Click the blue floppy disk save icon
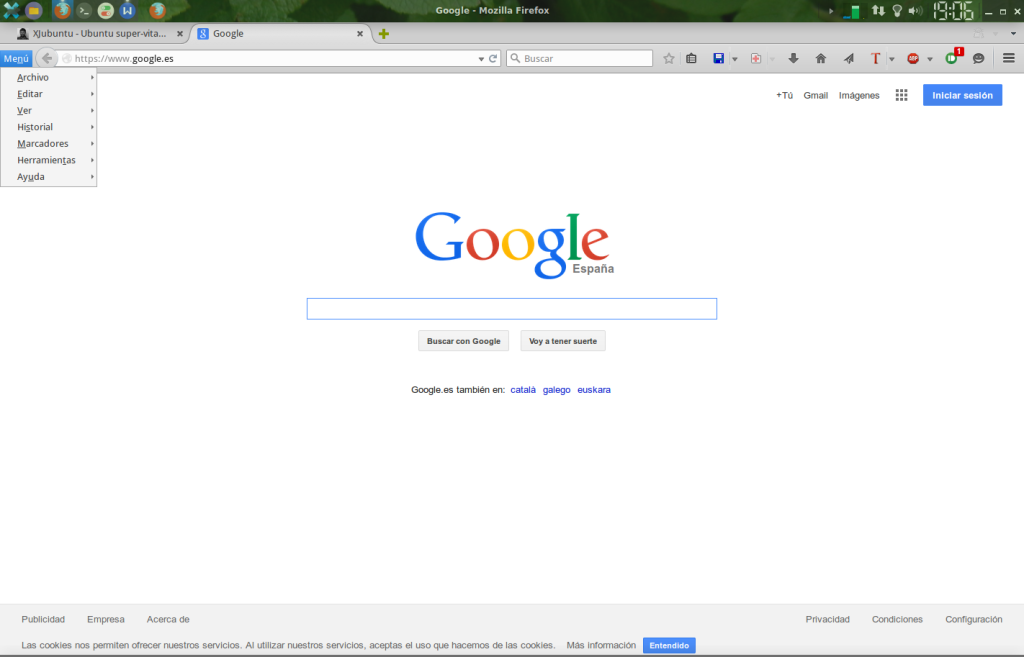Viewport: 1024px width, 657px height. click(718, 59)
